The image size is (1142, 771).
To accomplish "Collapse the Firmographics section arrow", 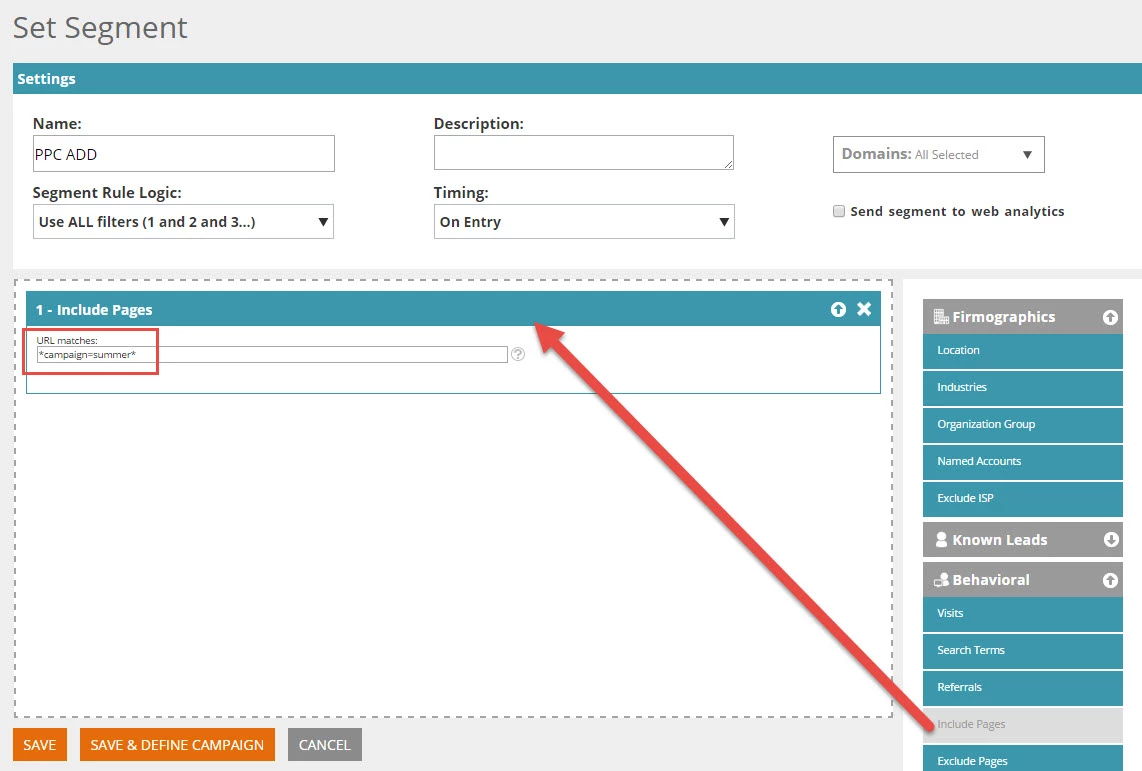I will tap(1110, 317).
